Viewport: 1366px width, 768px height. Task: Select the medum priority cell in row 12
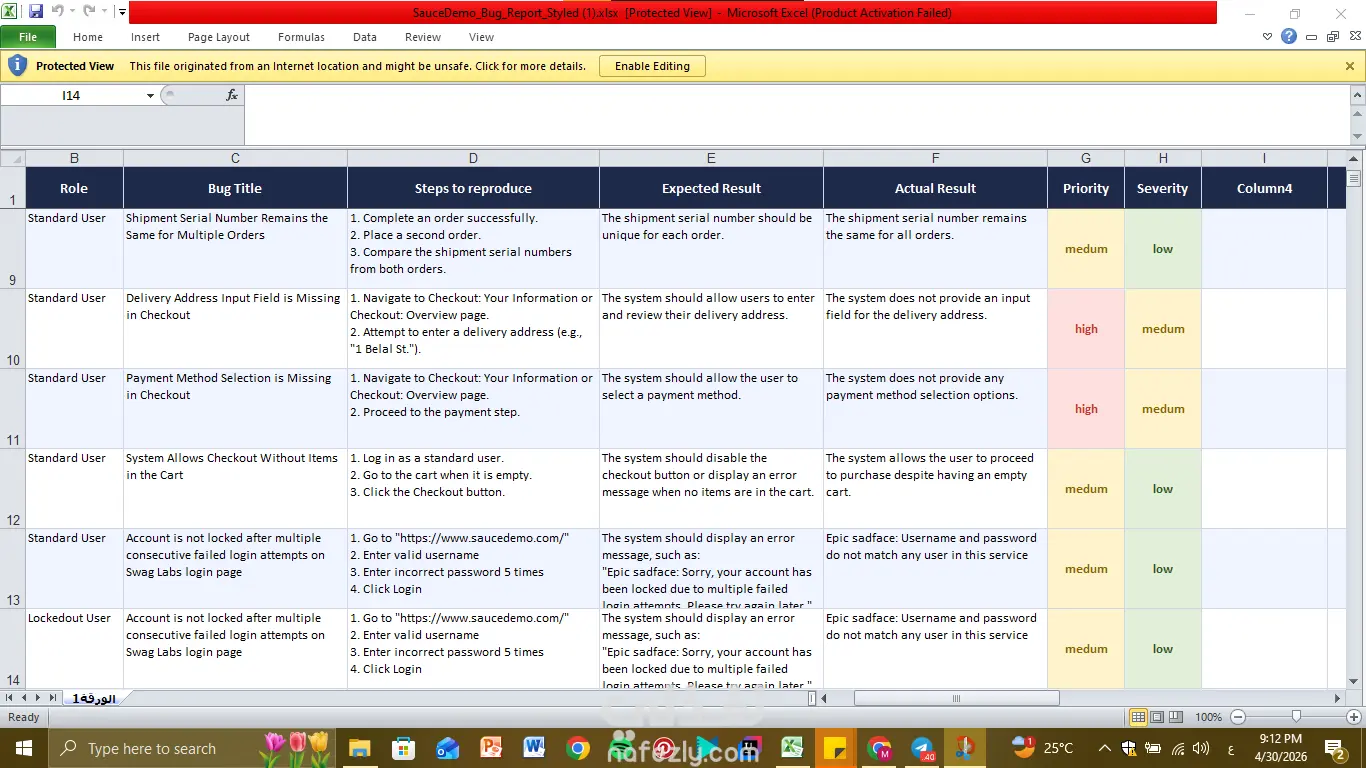point(1086,489)
